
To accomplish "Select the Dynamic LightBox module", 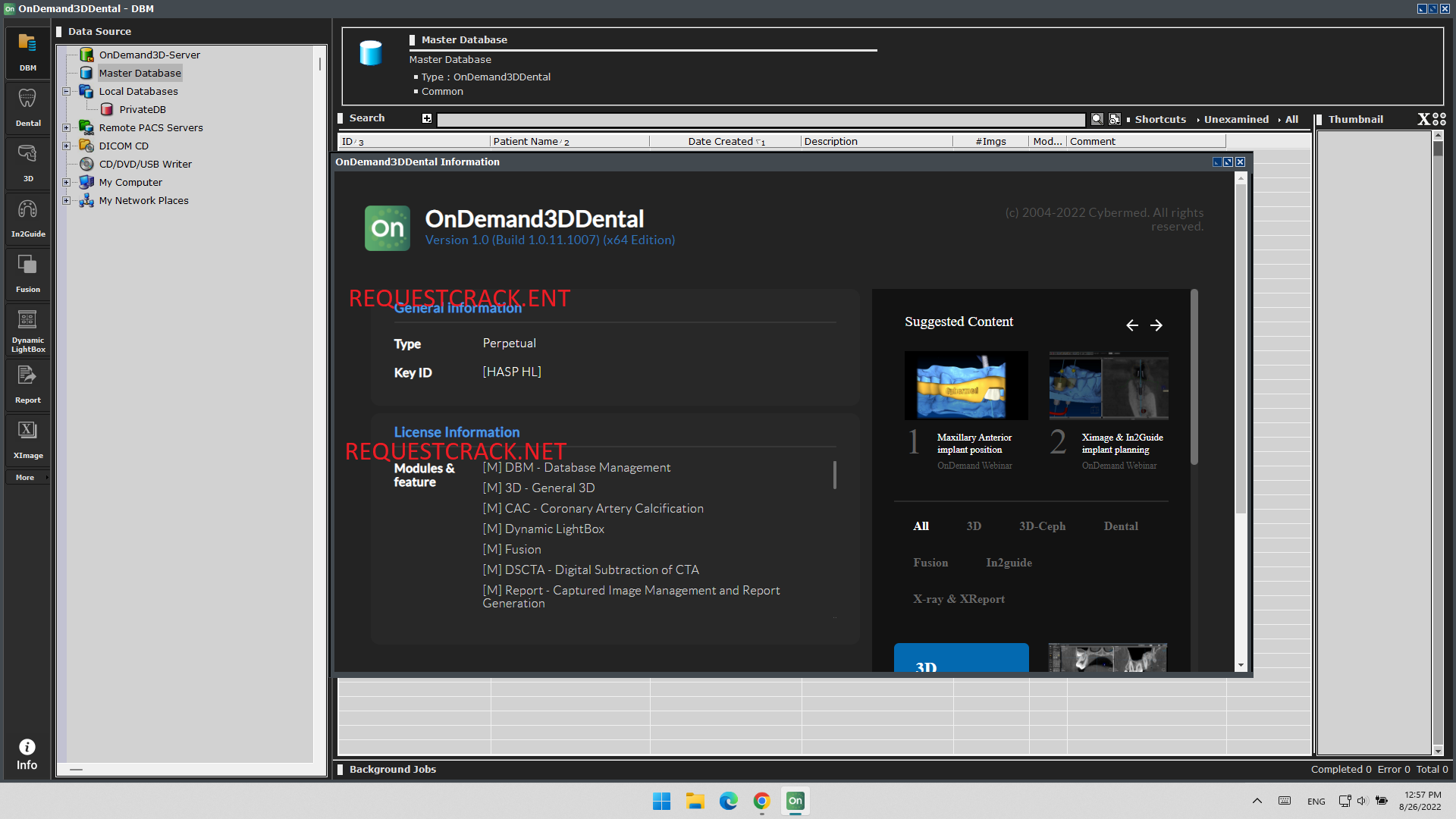I will [27, 328].
